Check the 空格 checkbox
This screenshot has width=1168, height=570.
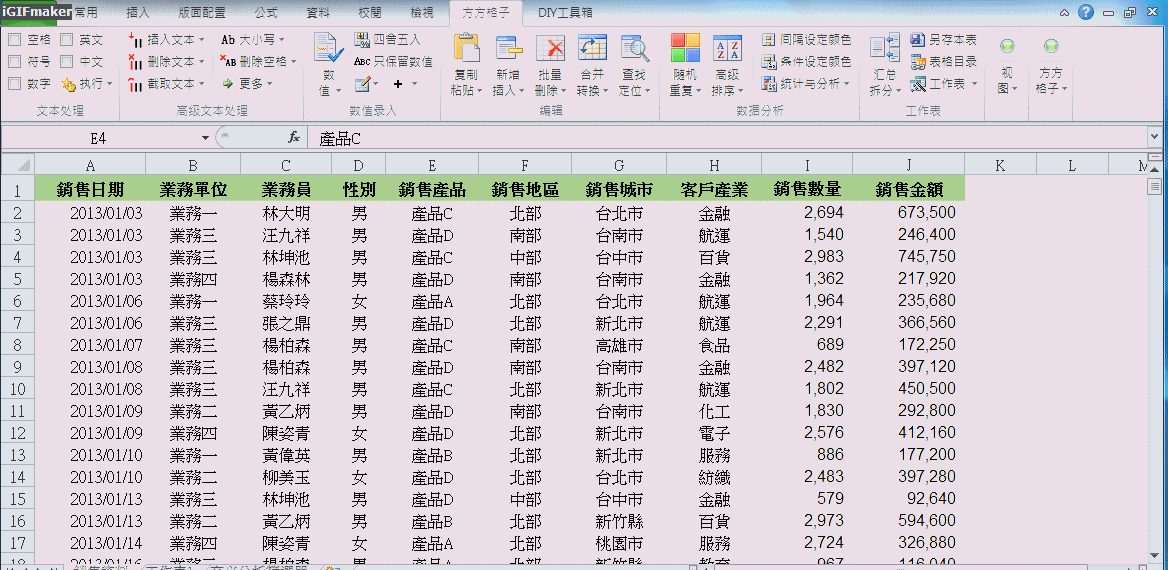14,39
